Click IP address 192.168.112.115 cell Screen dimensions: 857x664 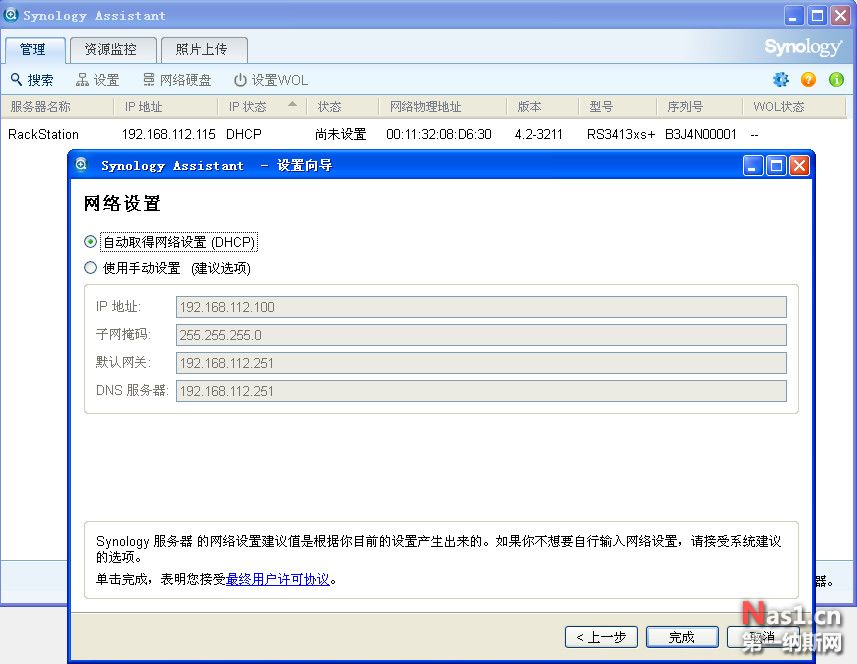[x=168, y=134]
